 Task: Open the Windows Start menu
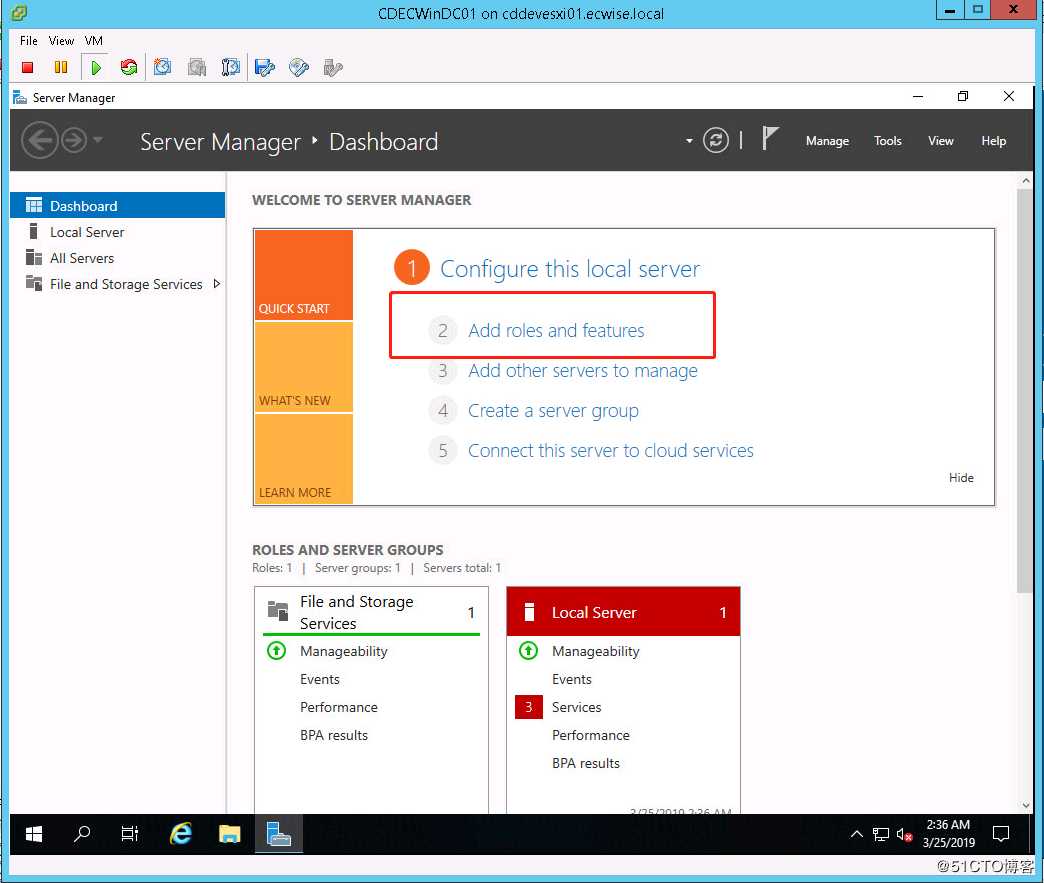click(33, 833)
